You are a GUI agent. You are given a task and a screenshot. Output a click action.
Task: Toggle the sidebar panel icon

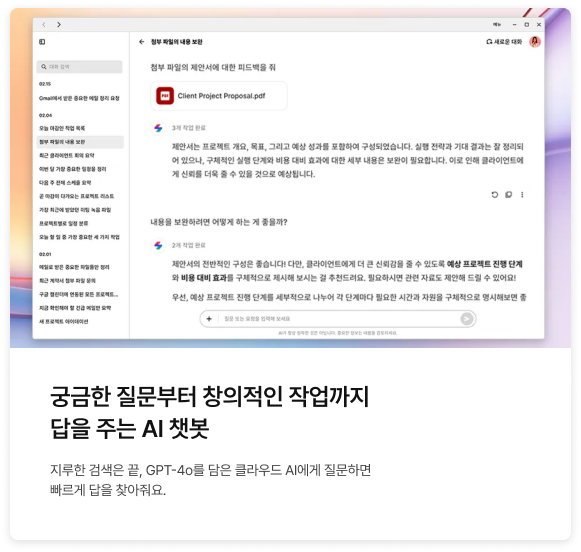tap(42, 42)
